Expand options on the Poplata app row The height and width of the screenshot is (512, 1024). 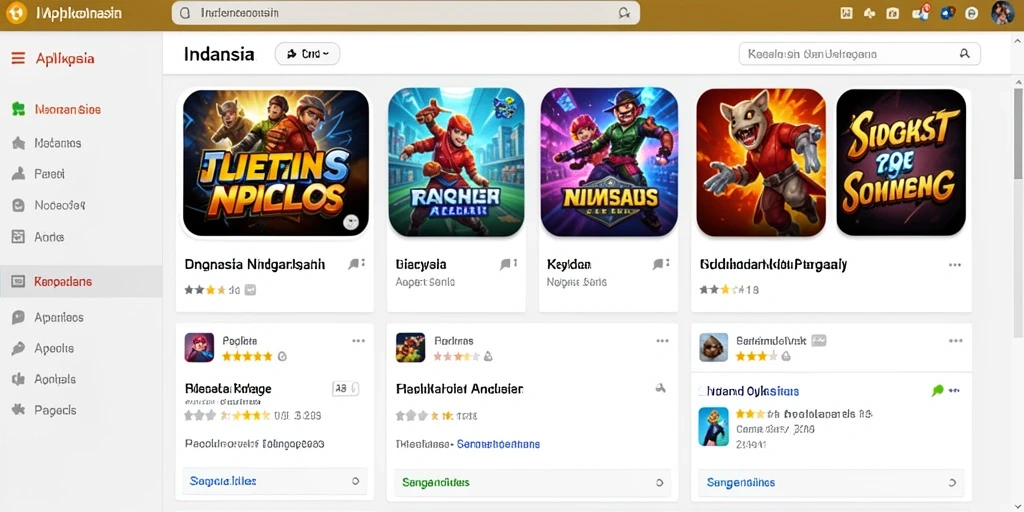[x=359, y=341]
